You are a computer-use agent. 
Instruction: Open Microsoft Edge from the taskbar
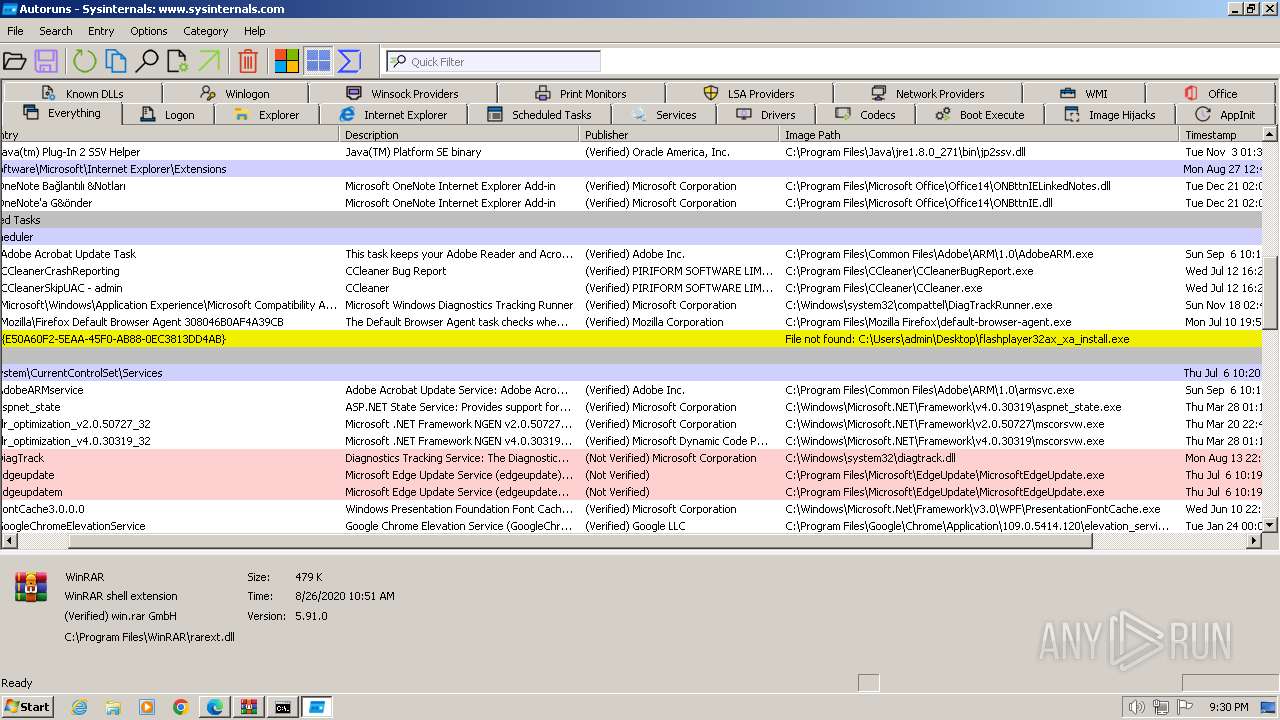click(215, 707)
